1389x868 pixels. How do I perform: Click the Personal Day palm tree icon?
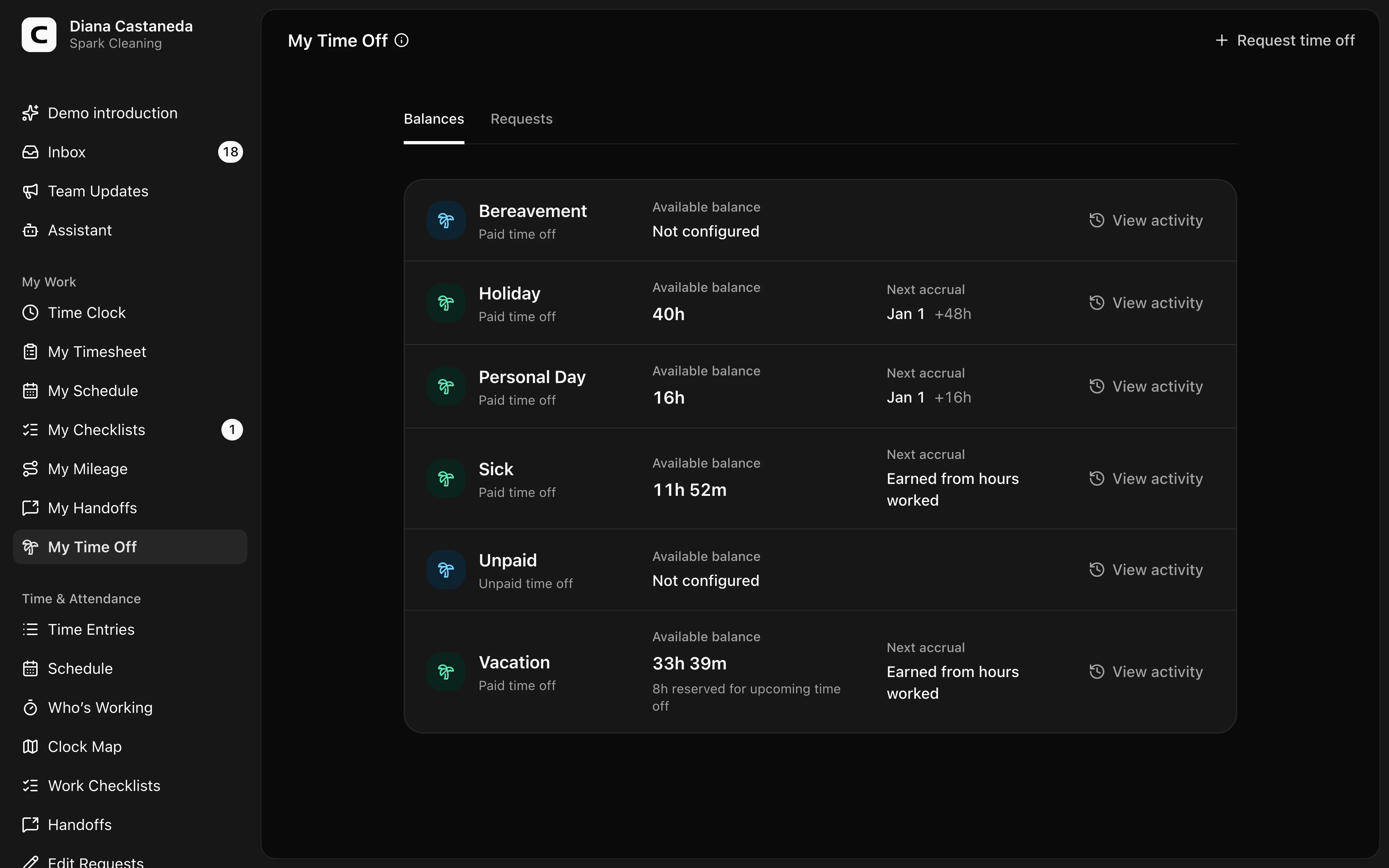pyautogui.click(x=446, y=387)
